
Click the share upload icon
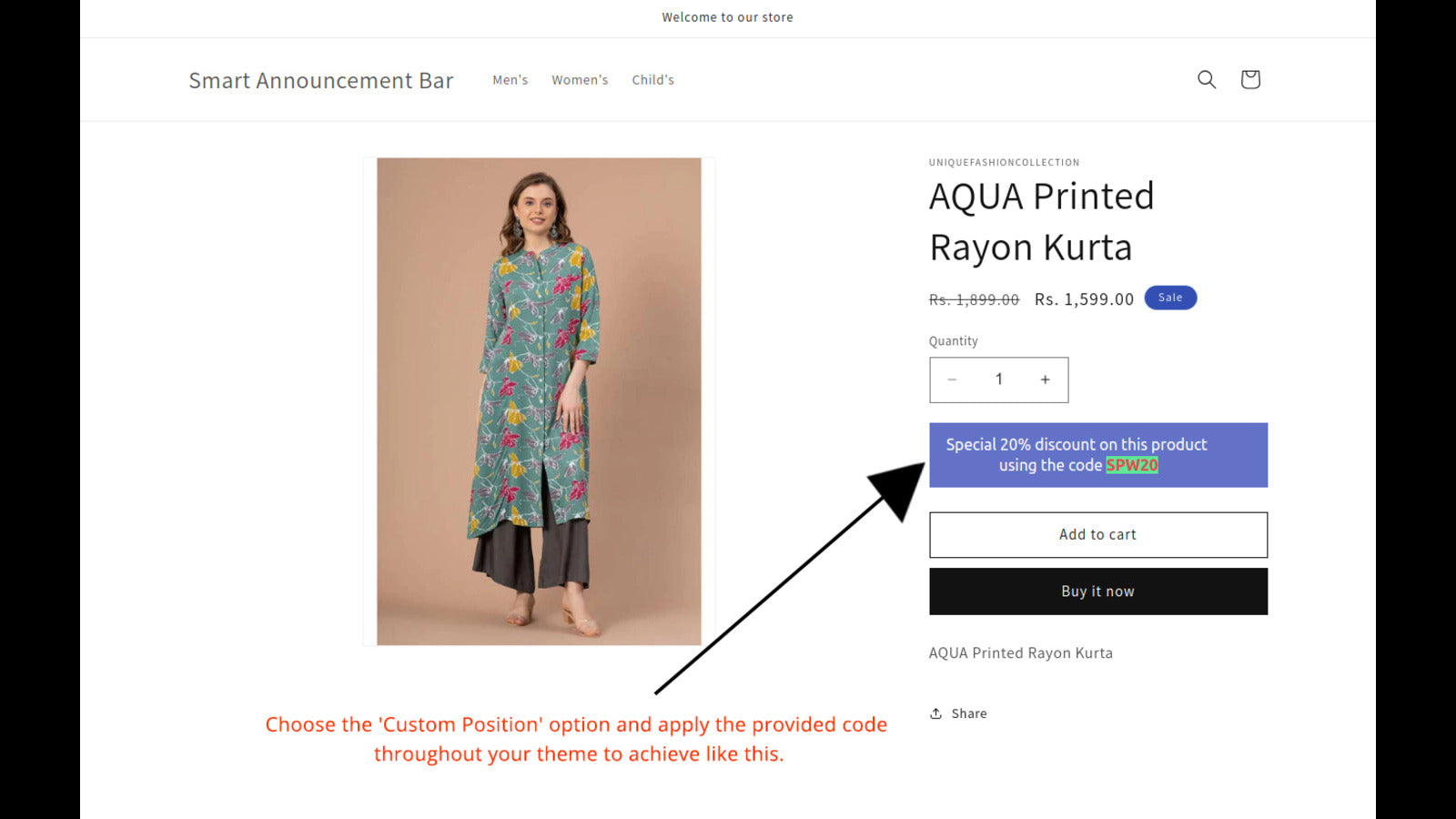[935, 713]
